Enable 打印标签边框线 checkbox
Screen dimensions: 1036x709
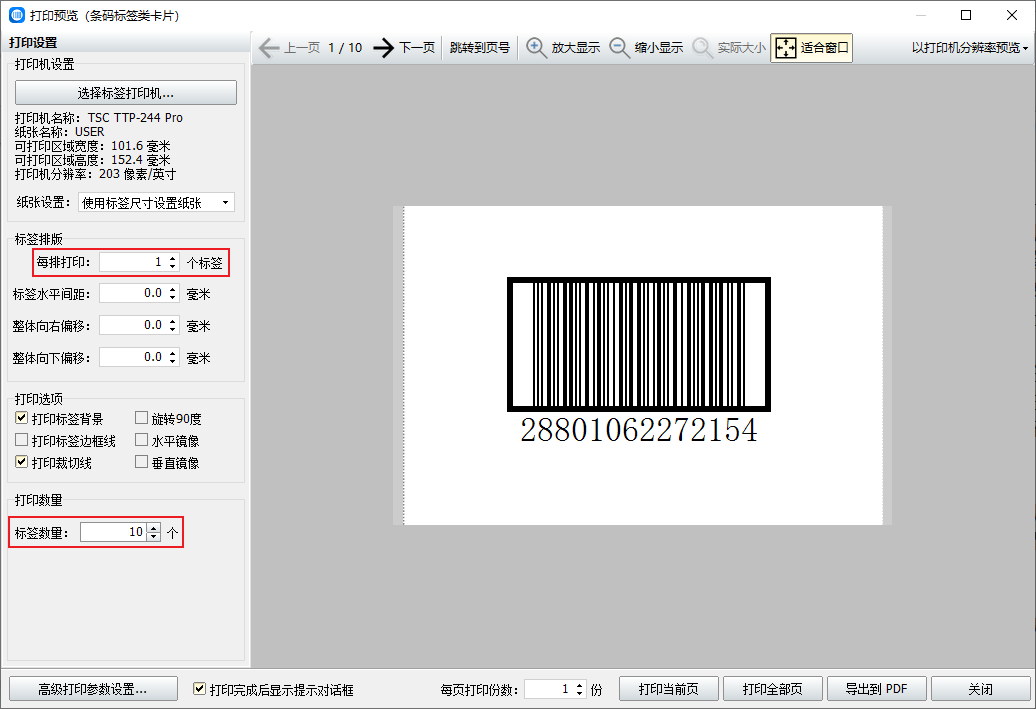[x=22, y=440]
